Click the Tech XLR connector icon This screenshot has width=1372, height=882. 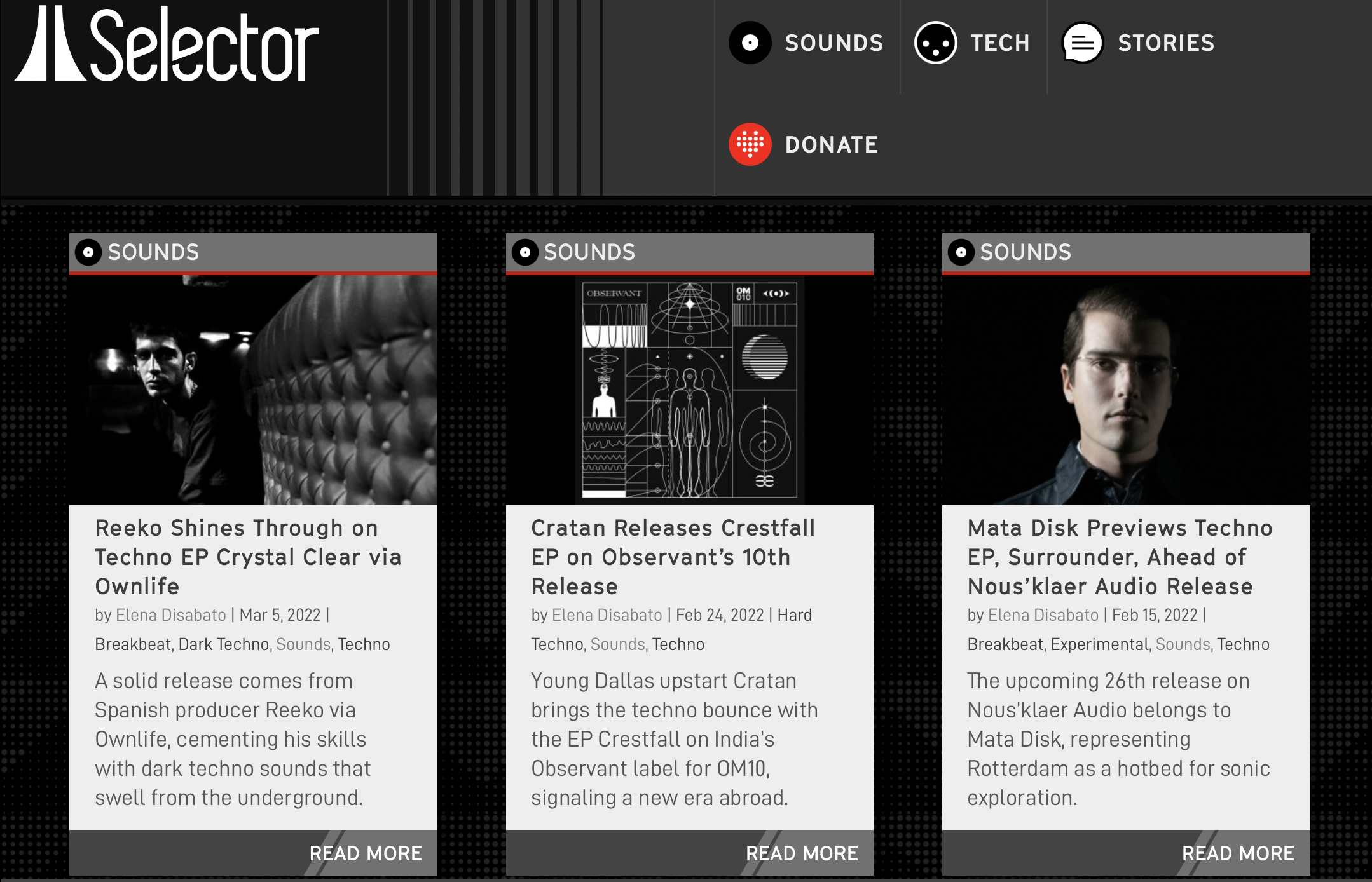pos(935,43)
